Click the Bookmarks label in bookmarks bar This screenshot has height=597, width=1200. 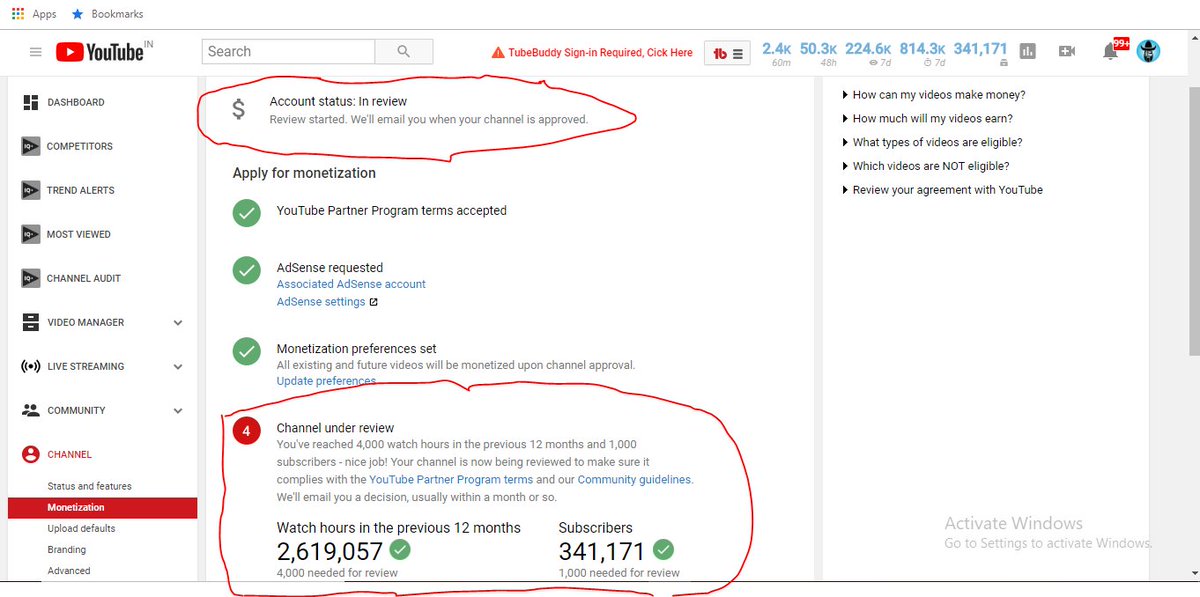[x=117, y=14]
